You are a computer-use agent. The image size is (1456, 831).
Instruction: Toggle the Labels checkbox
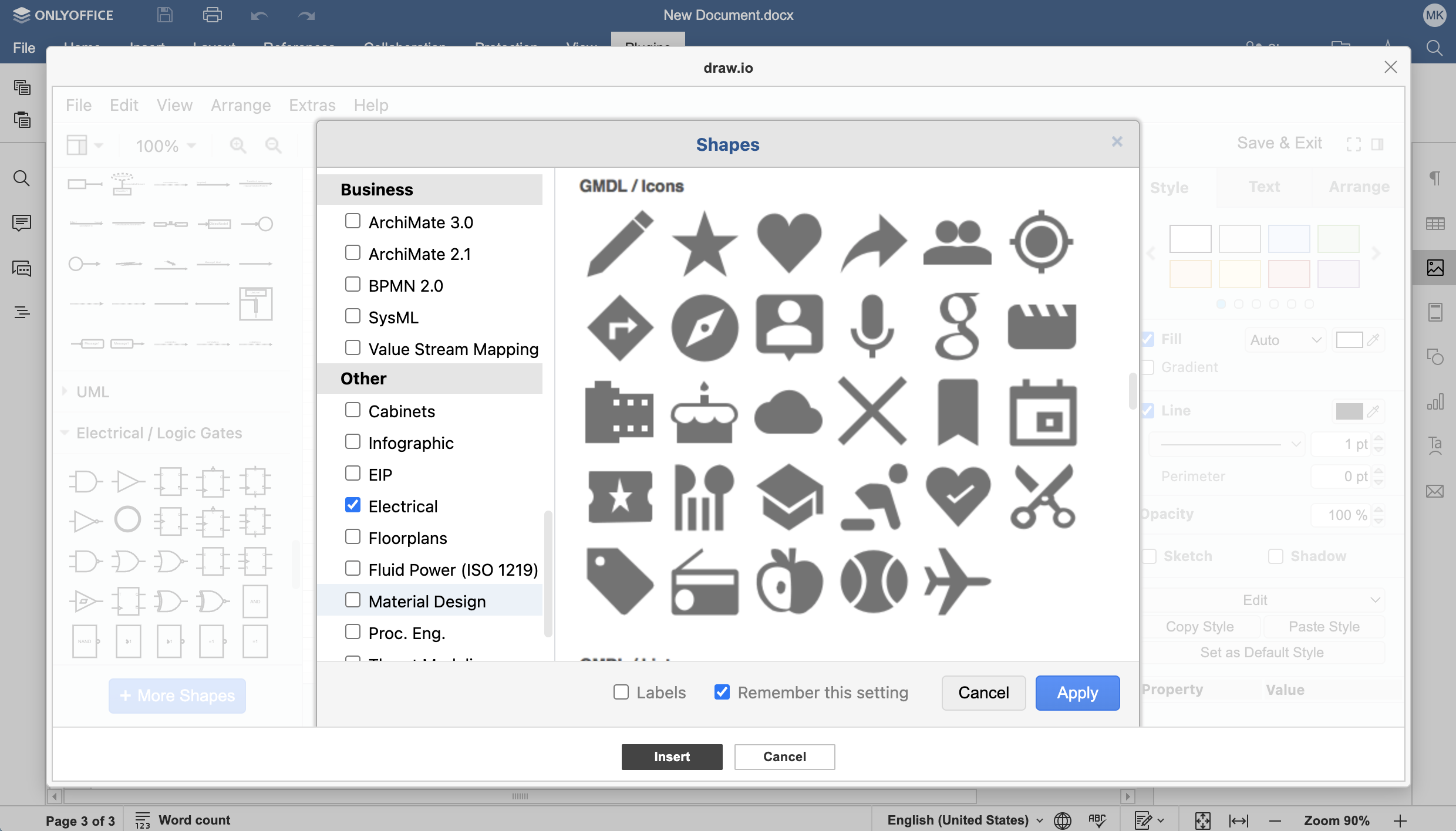pyautogui.click(x=621, y=692)
